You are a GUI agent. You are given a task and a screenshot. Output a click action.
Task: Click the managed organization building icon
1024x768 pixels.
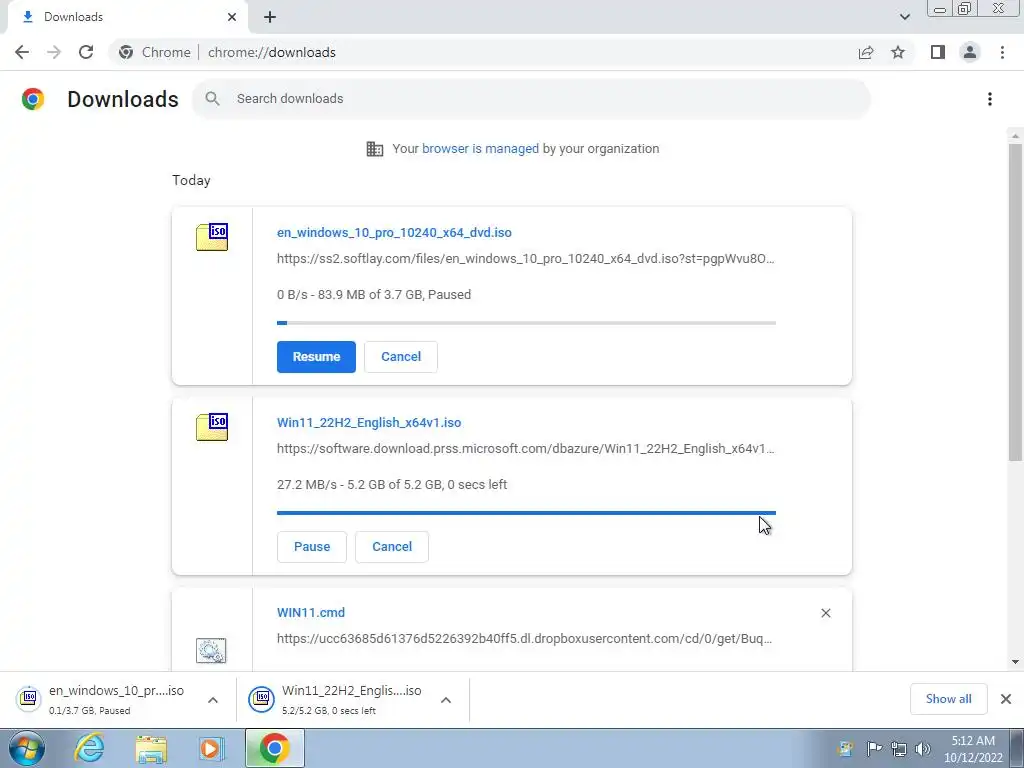[375, 149]
